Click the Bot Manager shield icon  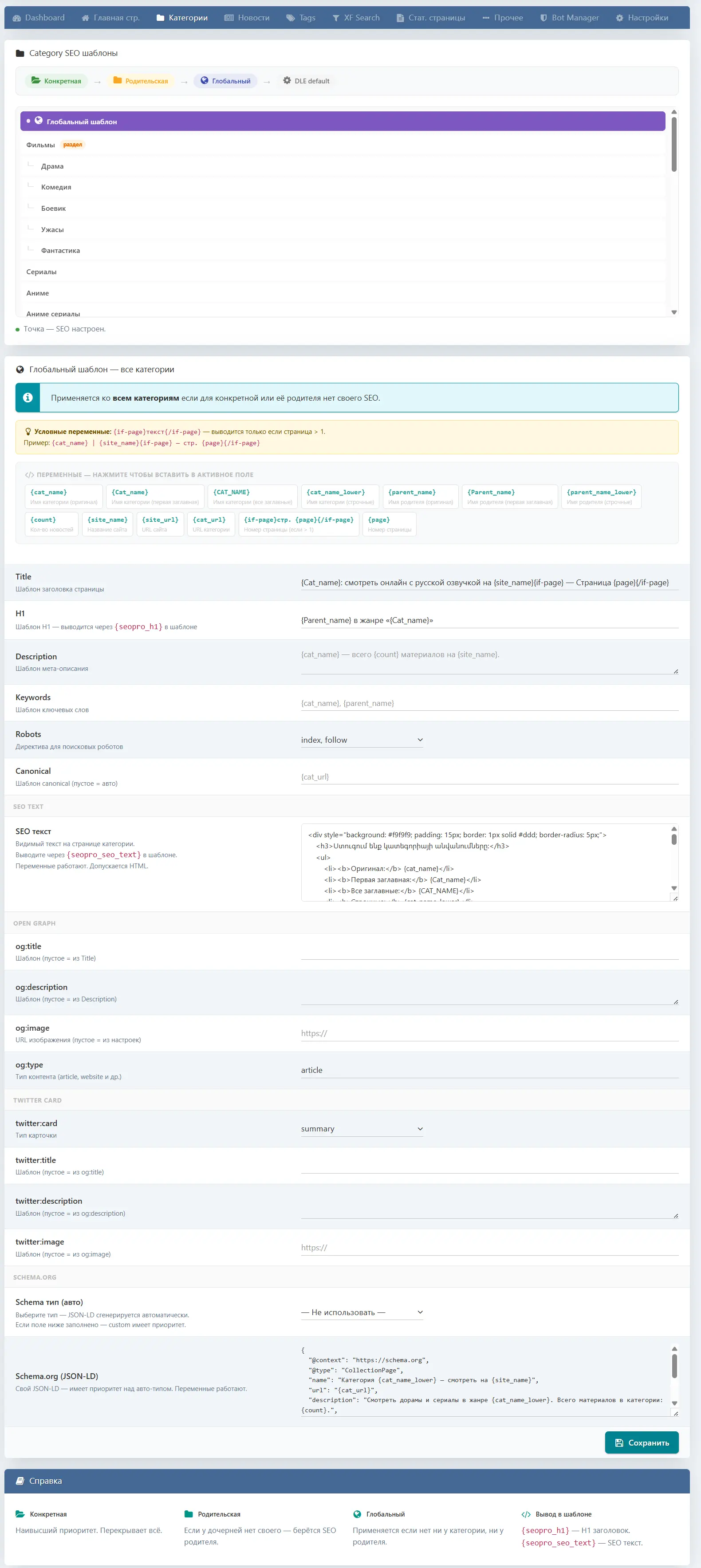pos(543,18)
